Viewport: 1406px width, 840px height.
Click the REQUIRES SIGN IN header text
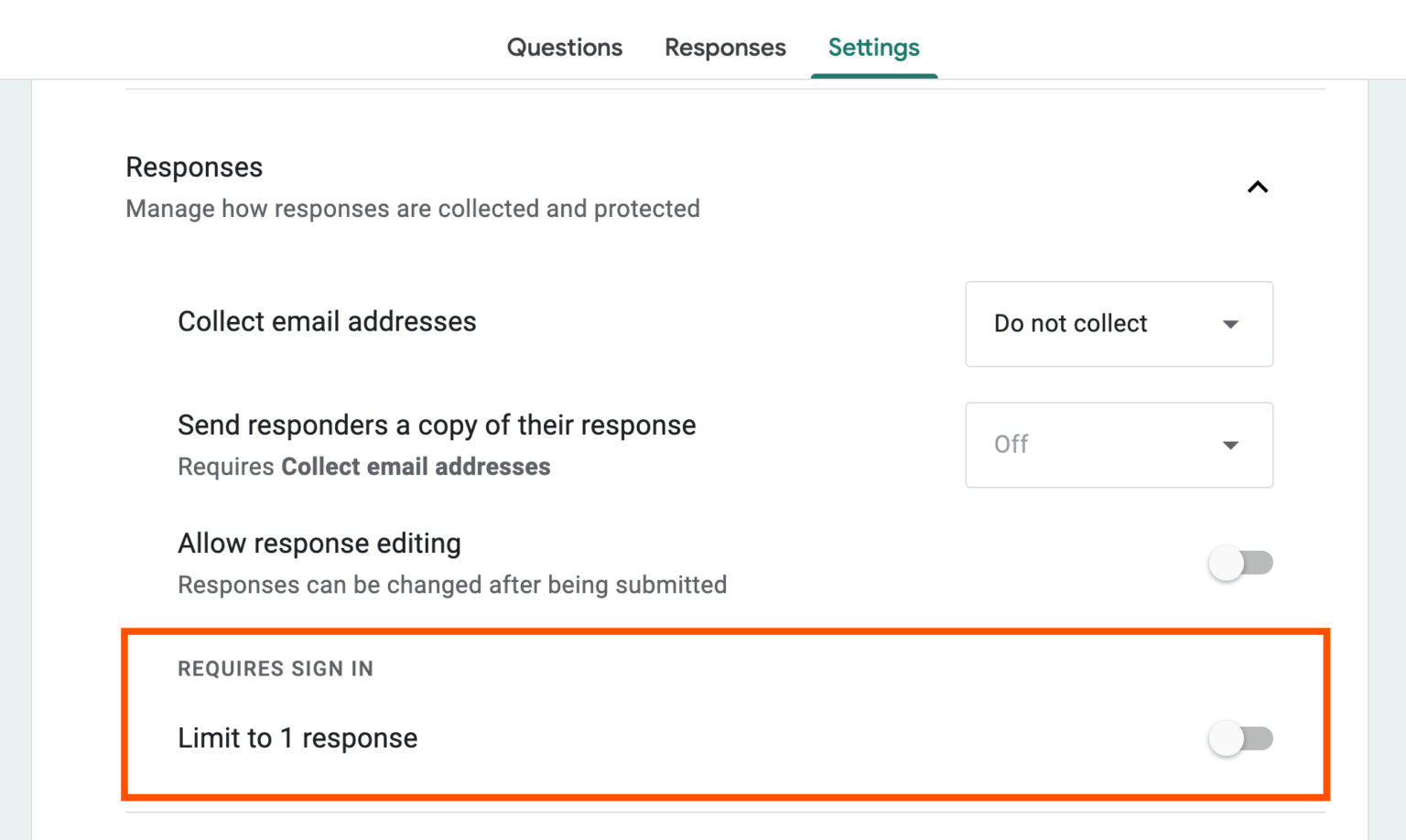275,669
